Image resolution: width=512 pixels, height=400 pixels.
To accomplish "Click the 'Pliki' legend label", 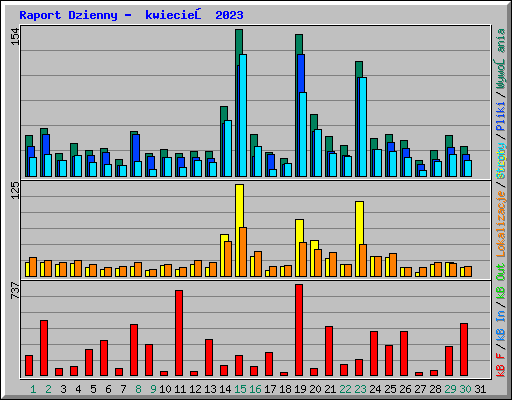I will [501, 116].
